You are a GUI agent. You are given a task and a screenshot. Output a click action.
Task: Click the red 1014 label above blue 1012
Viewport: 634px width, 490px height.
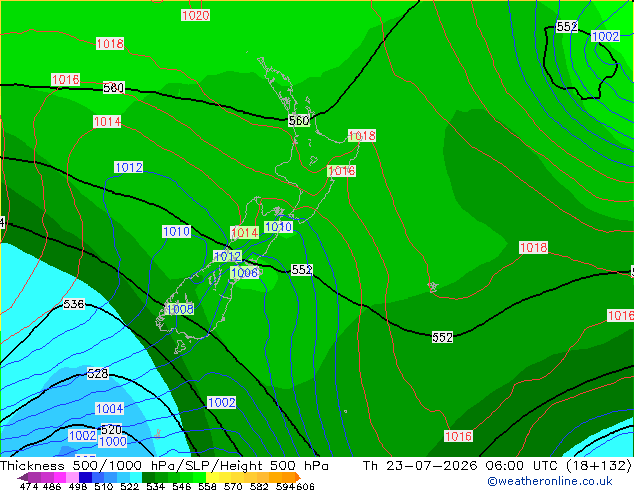[x=107, y=121]
